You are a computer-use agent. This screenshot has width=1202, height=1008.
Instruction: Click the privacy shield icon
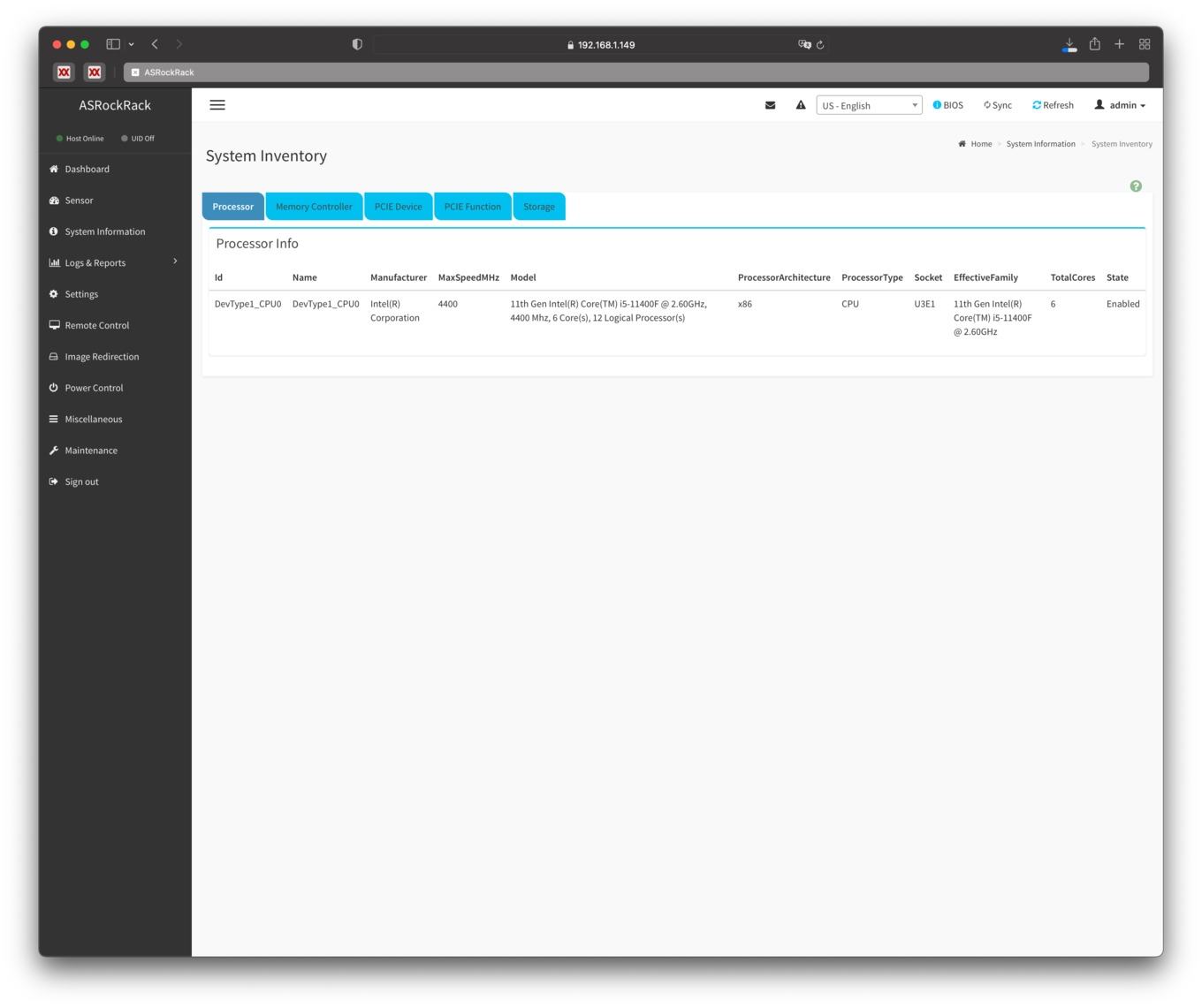[357, 44]
